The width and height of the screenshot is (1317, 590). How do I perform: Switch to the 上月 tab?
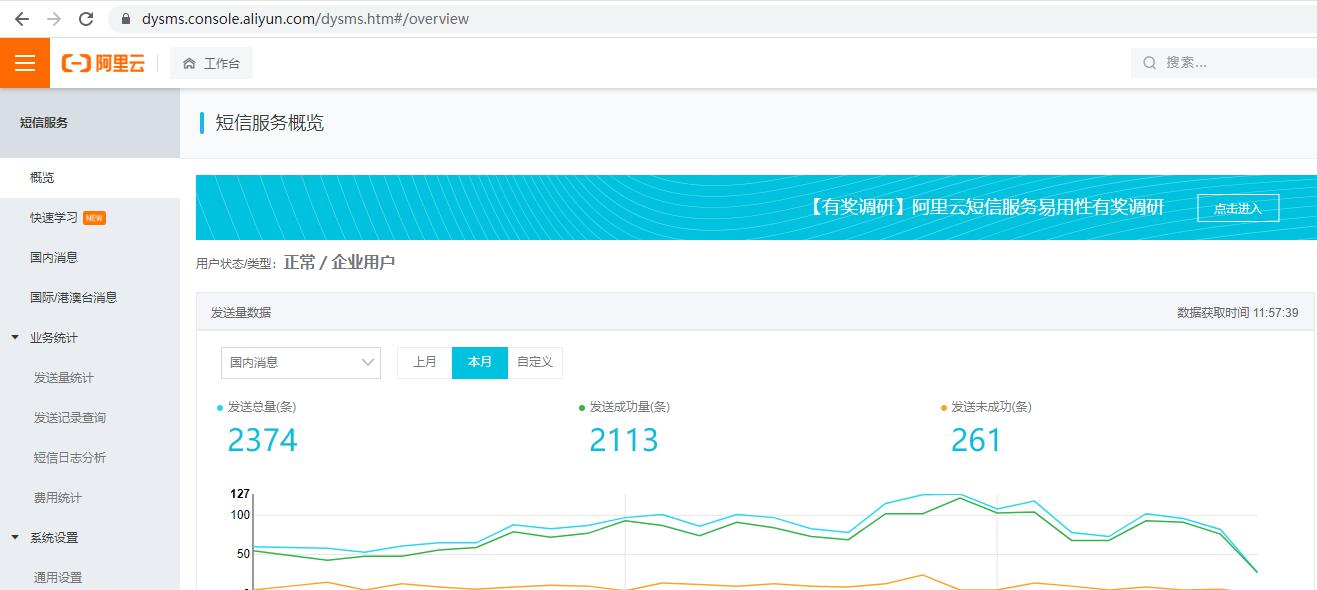425,362
